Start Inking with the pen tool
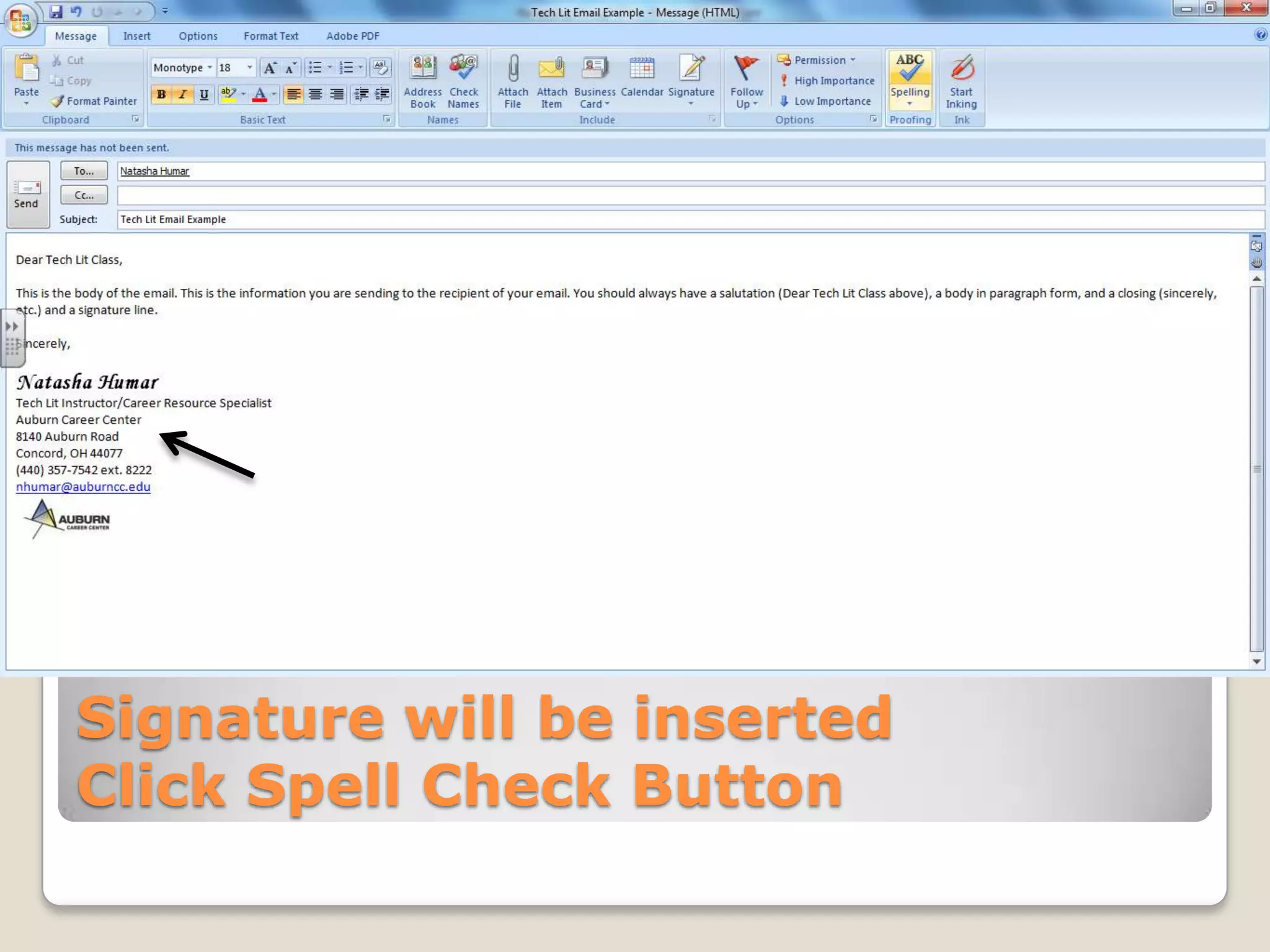Screen dimensions: 1270x952 (961, 82)
